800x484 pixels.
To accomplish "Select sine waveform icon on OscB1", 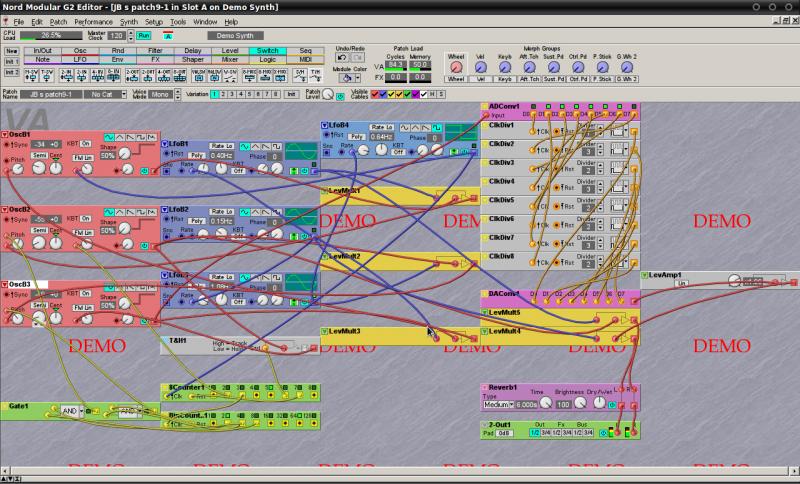I will (109, 138).
